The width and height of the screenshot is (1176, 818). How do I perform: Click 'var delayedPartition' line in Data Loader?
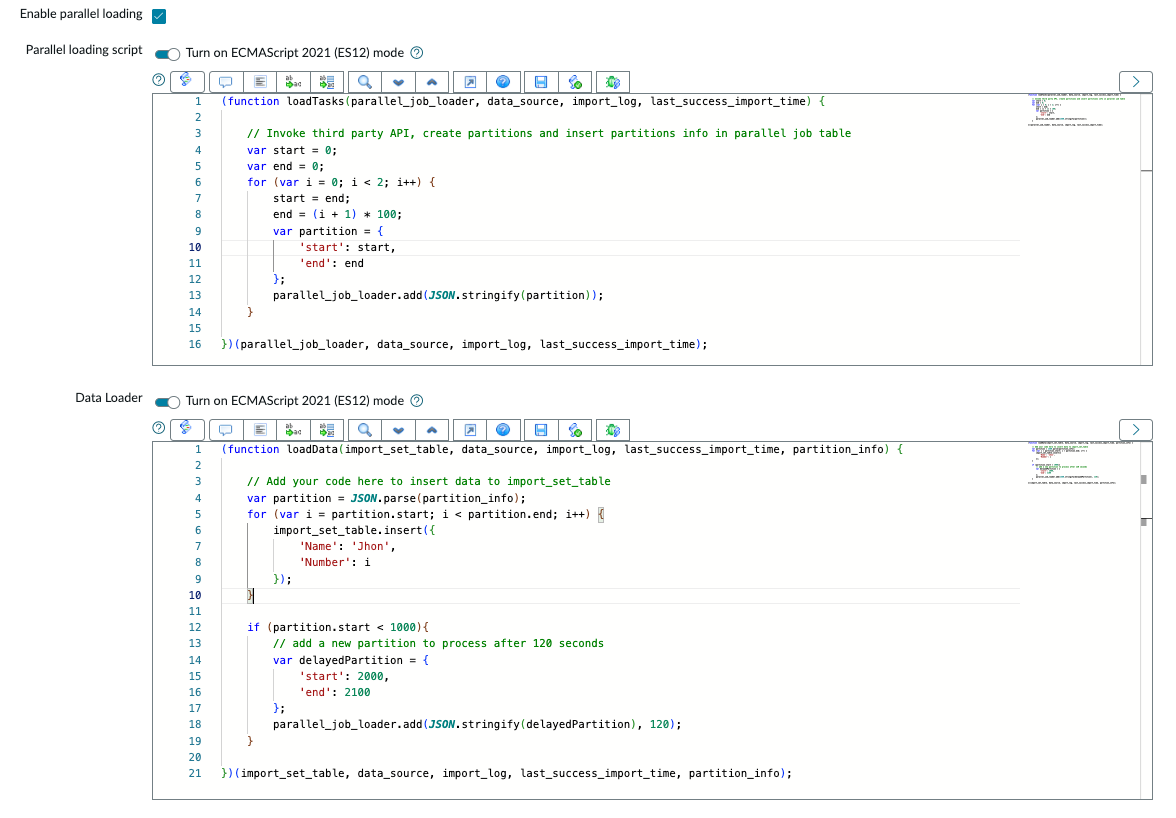tap(351, 661)
